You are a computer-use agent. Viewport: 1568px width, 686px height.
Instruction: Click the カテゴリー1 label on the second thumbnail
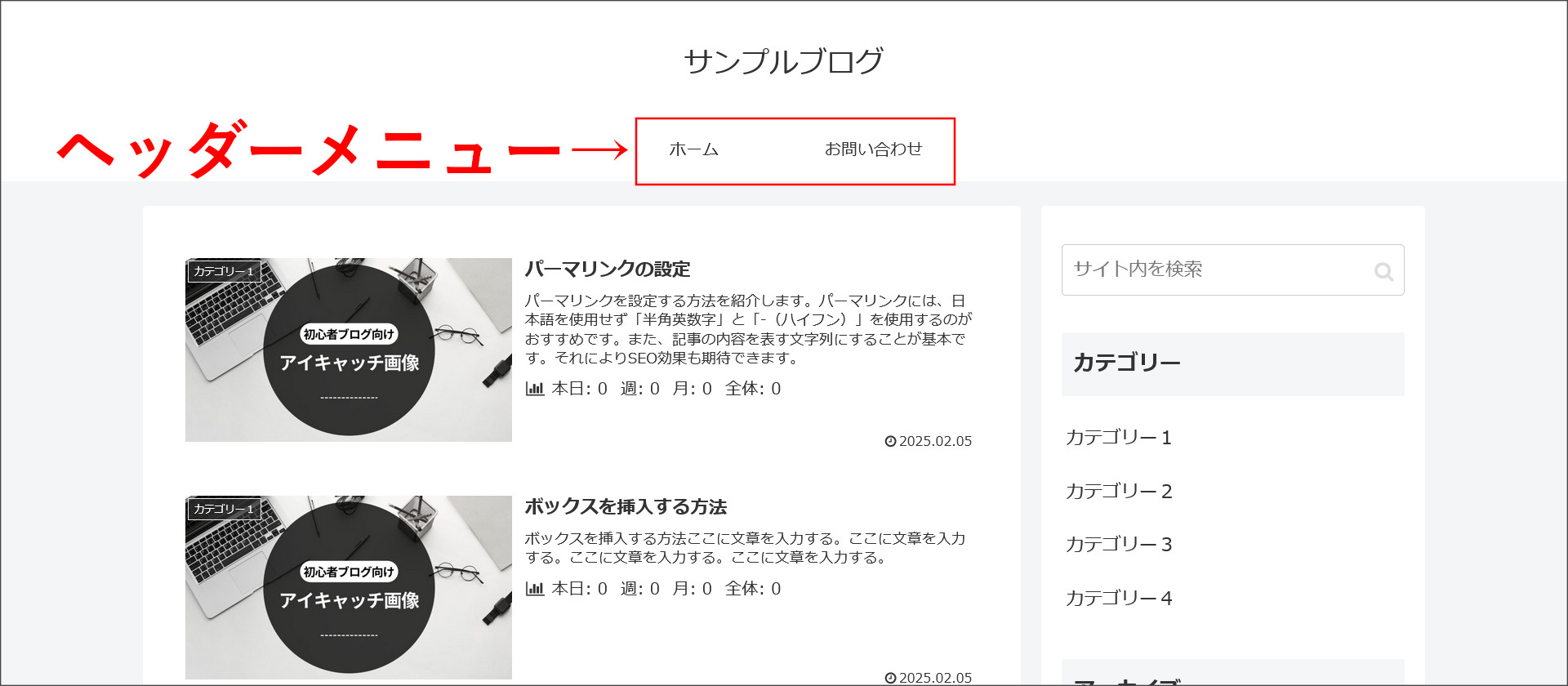pyautogui.click(x=224, y=509)
